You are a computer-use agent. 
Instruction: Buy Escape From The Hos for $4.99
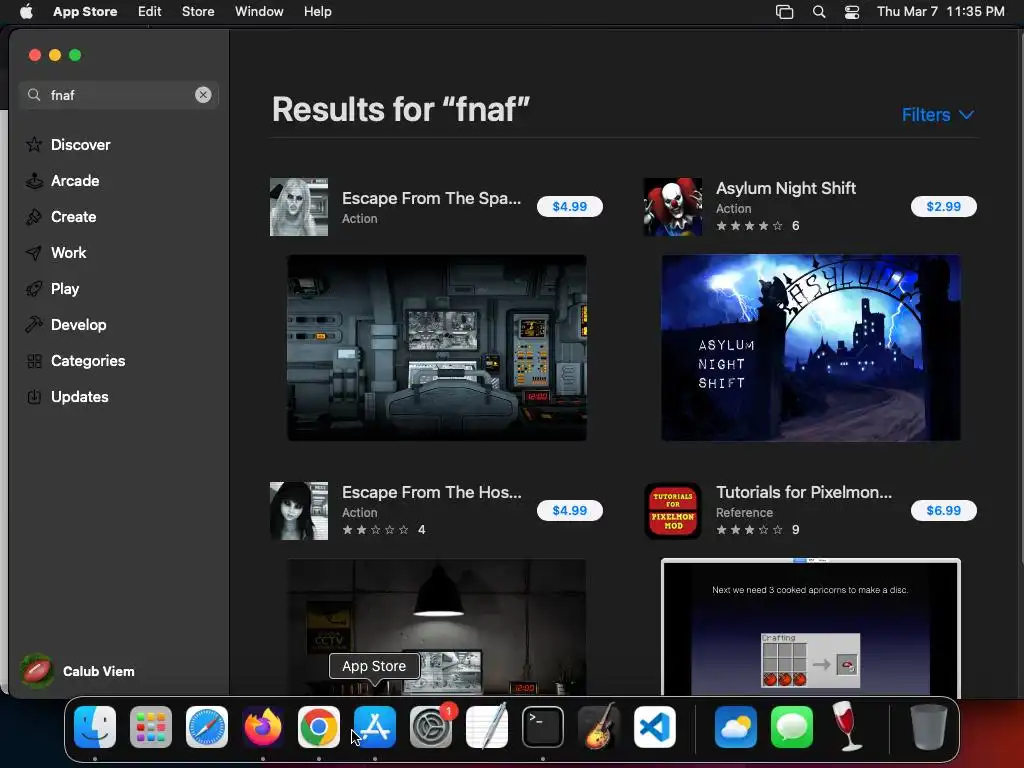pos(569,510)
